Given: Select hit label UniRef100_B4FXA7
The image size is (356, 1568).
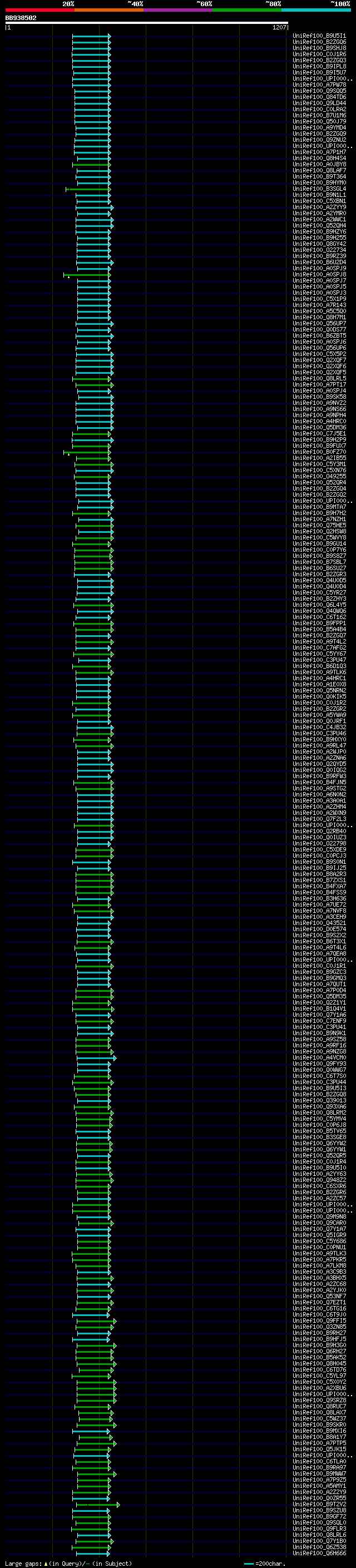Looking at the screenshot, I should [x=319, y=886].
